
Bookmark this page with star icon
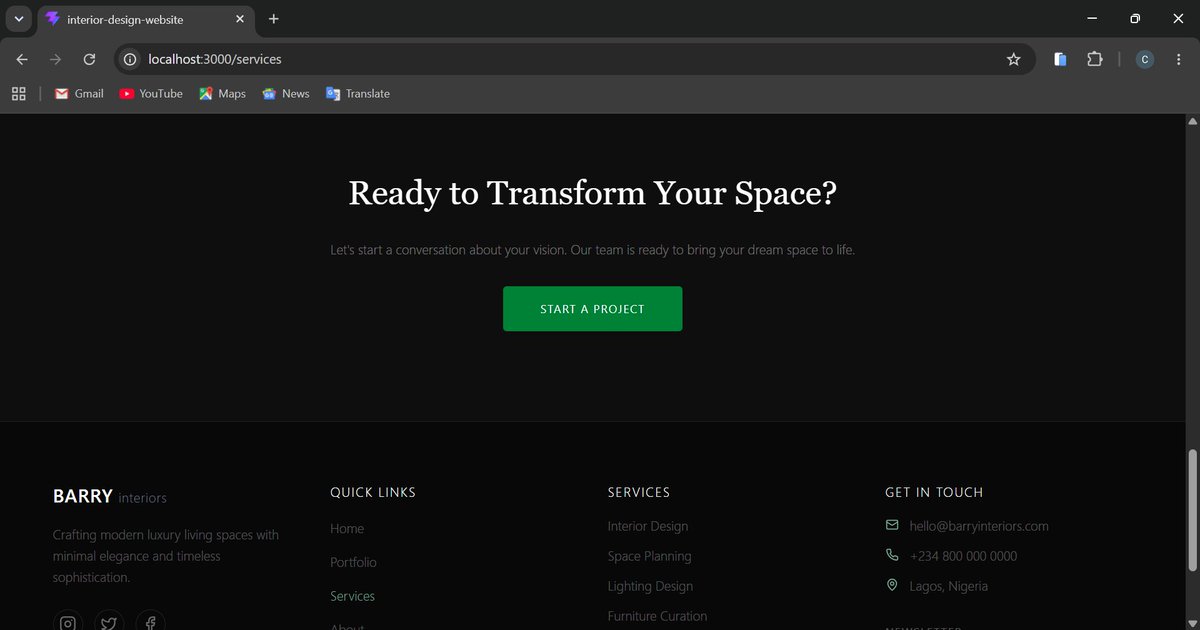[1013, 59]
